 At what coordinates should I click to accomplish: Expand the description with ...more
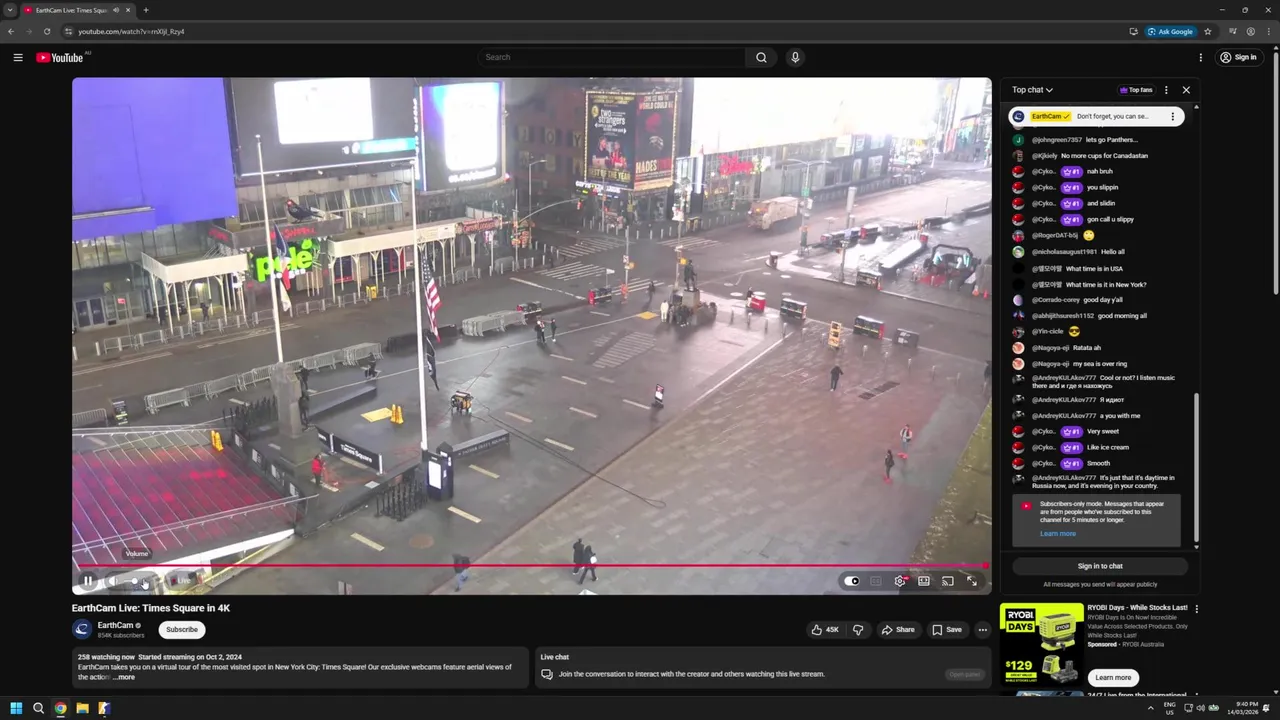(123, 677)
